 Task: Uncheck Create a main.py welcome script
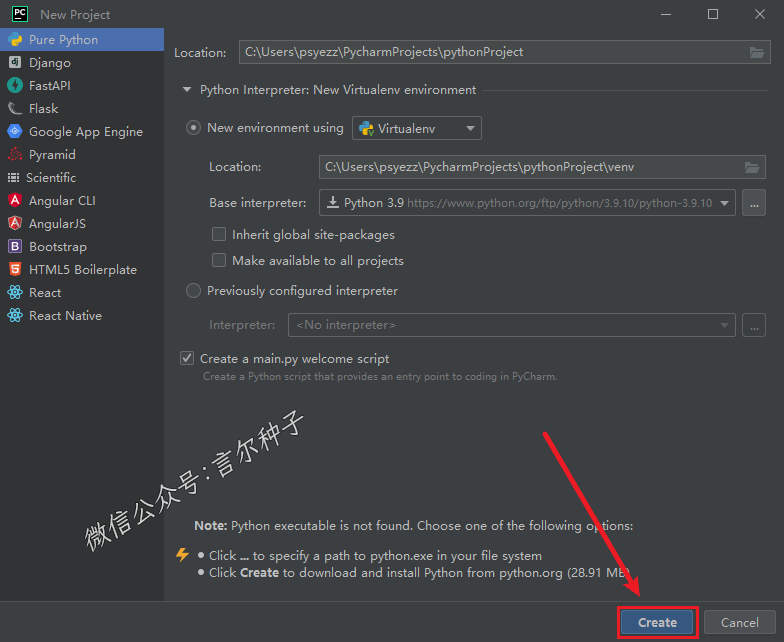tap(187, 358)
